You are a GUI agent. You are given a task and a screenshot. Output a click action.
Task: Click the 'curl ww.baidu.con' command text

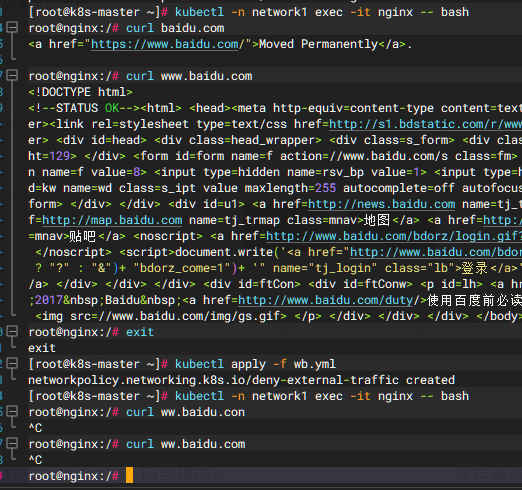coord(185,412)
